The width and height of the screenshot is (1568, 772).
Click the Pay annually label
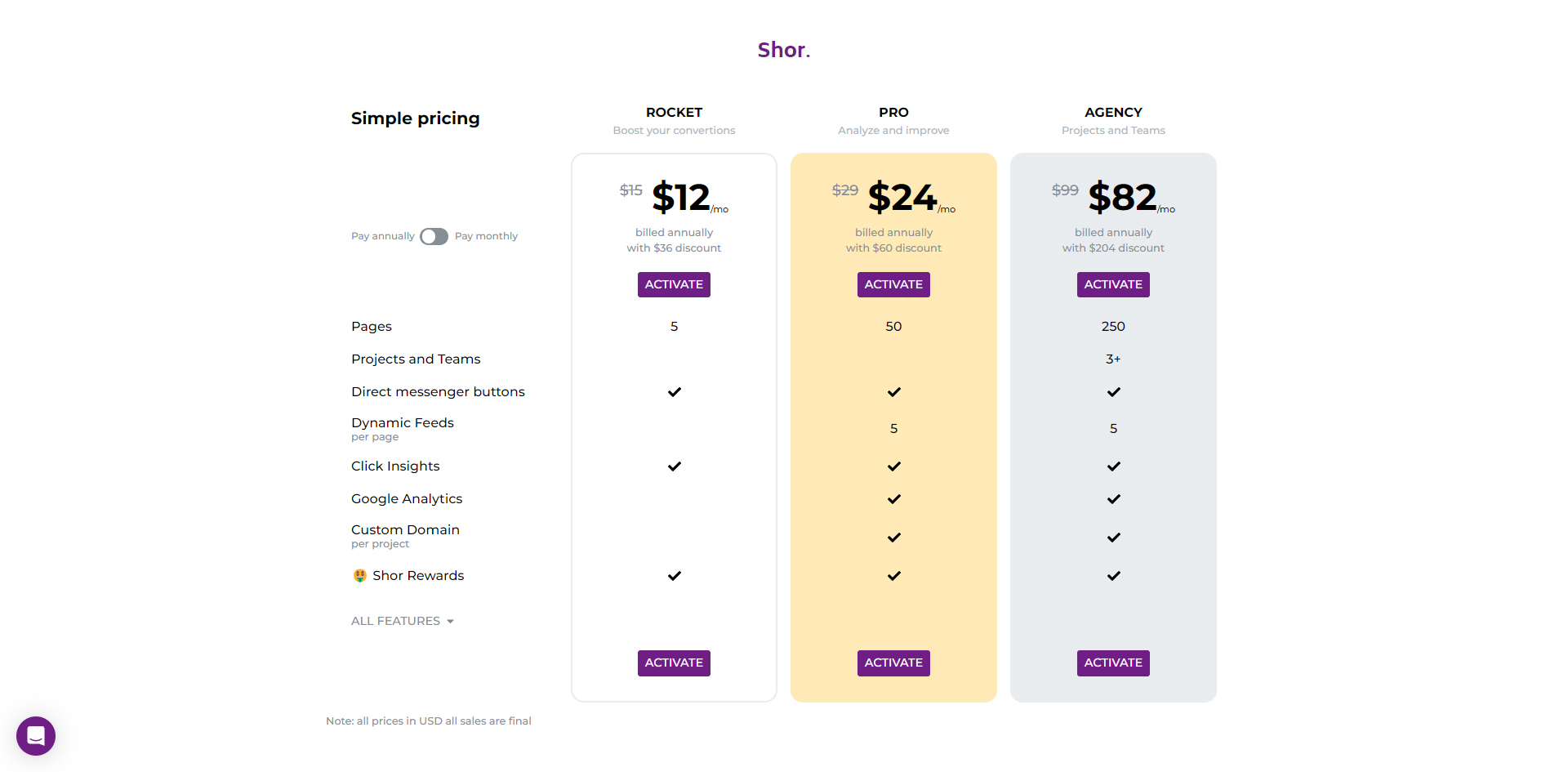tap(382, 235)
